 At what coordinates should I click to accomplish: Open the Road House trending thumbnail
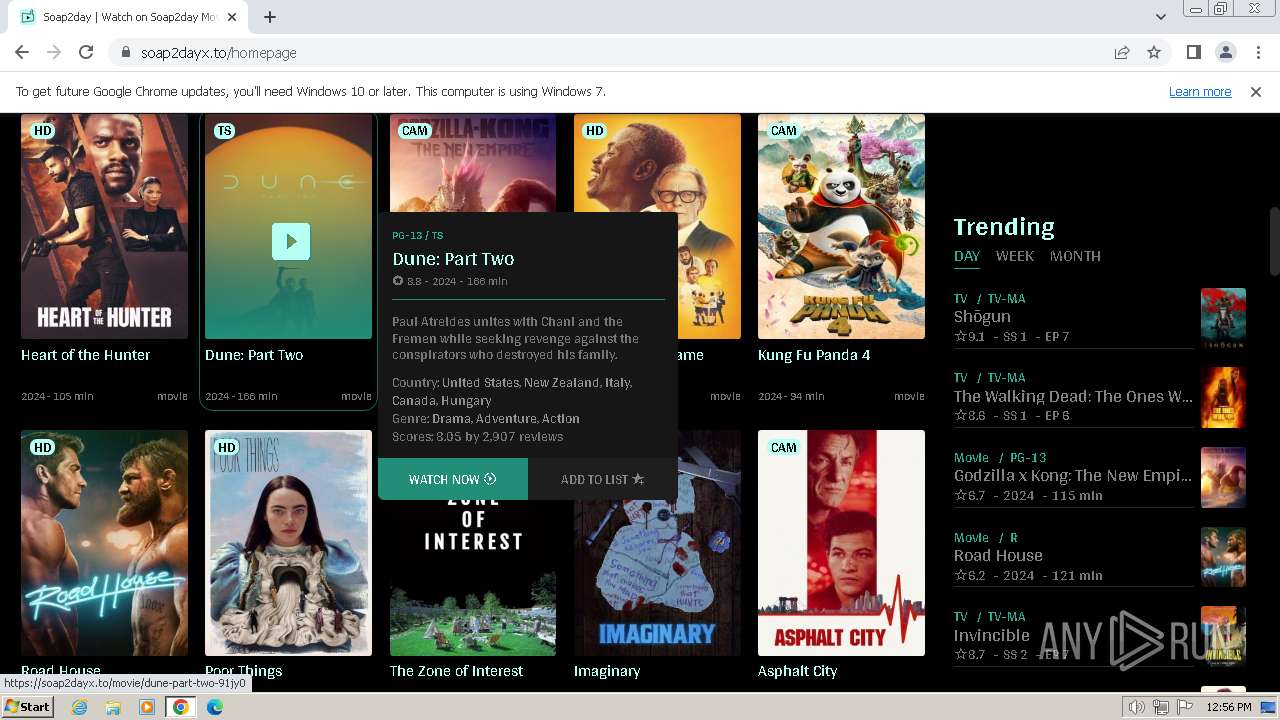coord(1223,557)
